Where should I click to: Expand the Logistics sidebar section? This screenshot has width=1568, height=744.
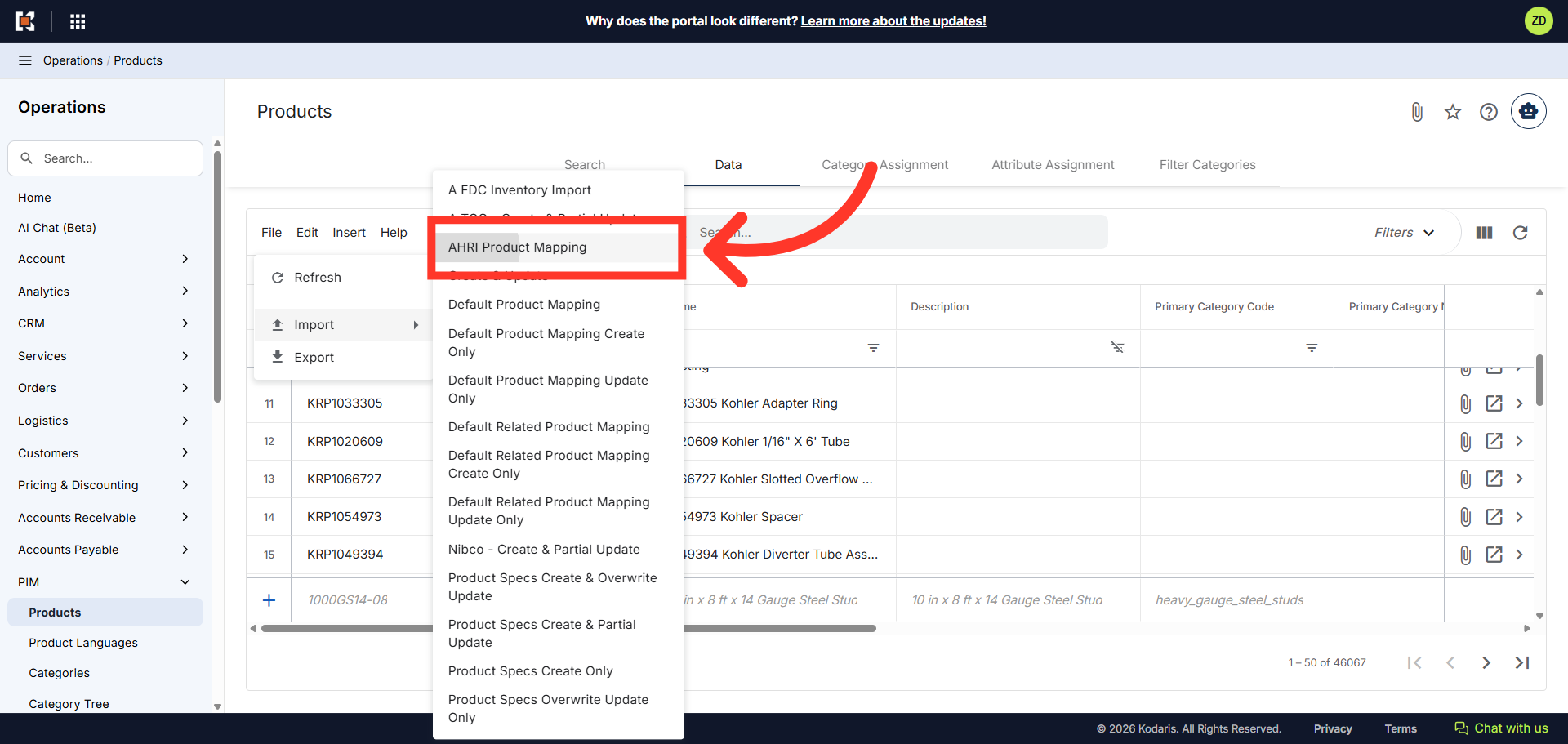(185, 421)
